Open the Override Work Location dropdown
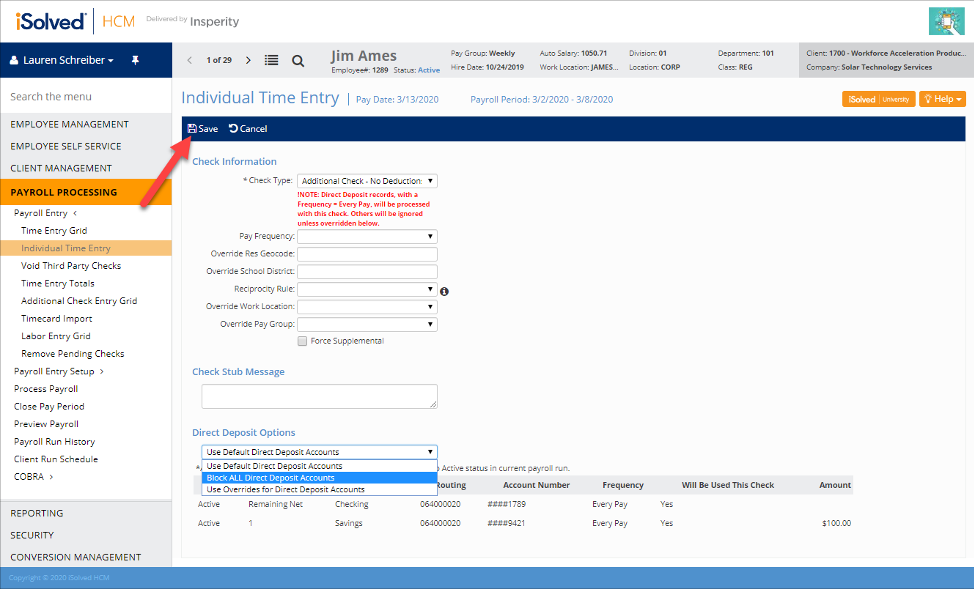974x589 pixels. (367, 306)
